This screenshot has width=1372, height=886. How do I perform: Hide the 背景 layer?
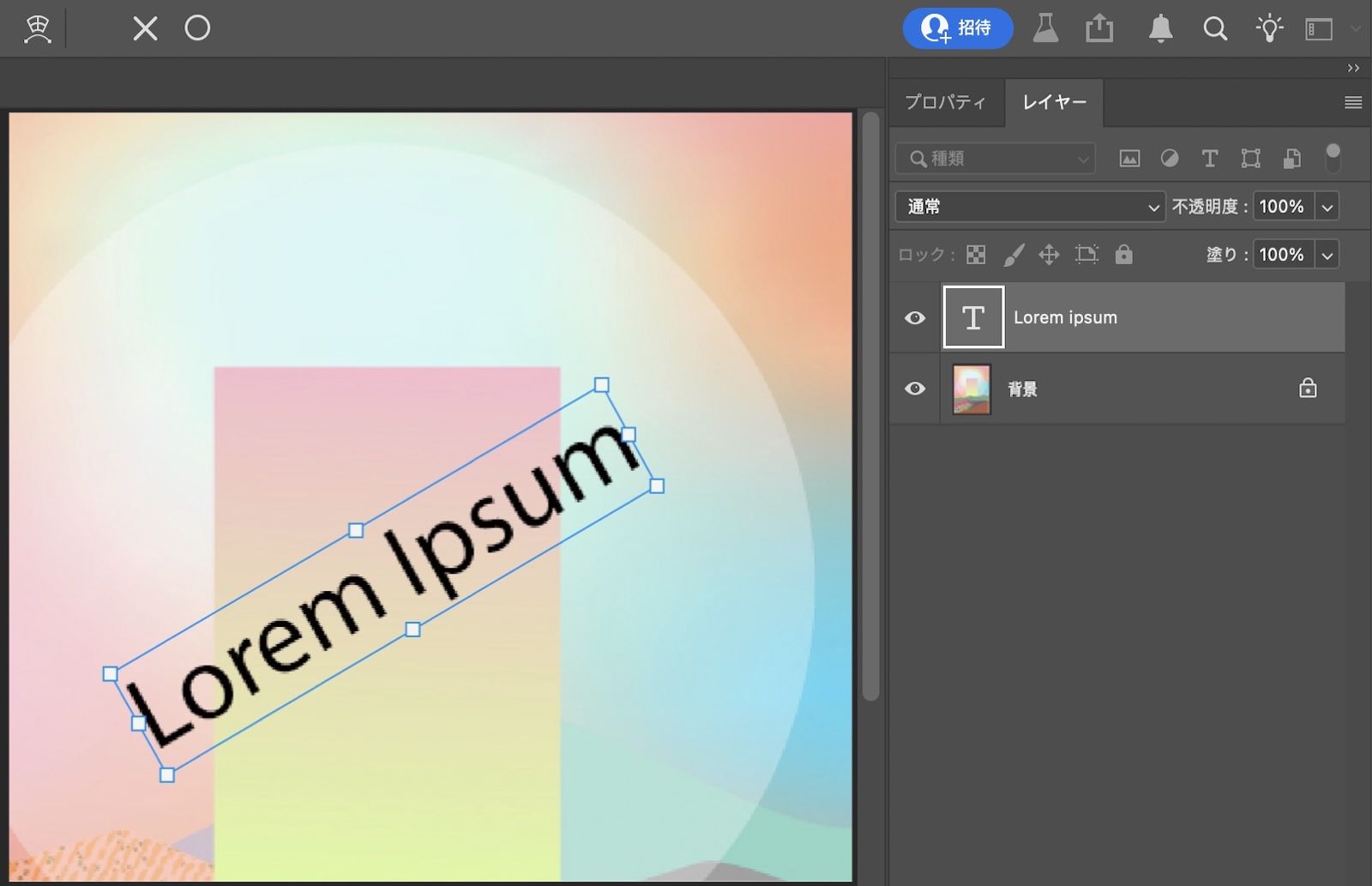tap(915, 389)
